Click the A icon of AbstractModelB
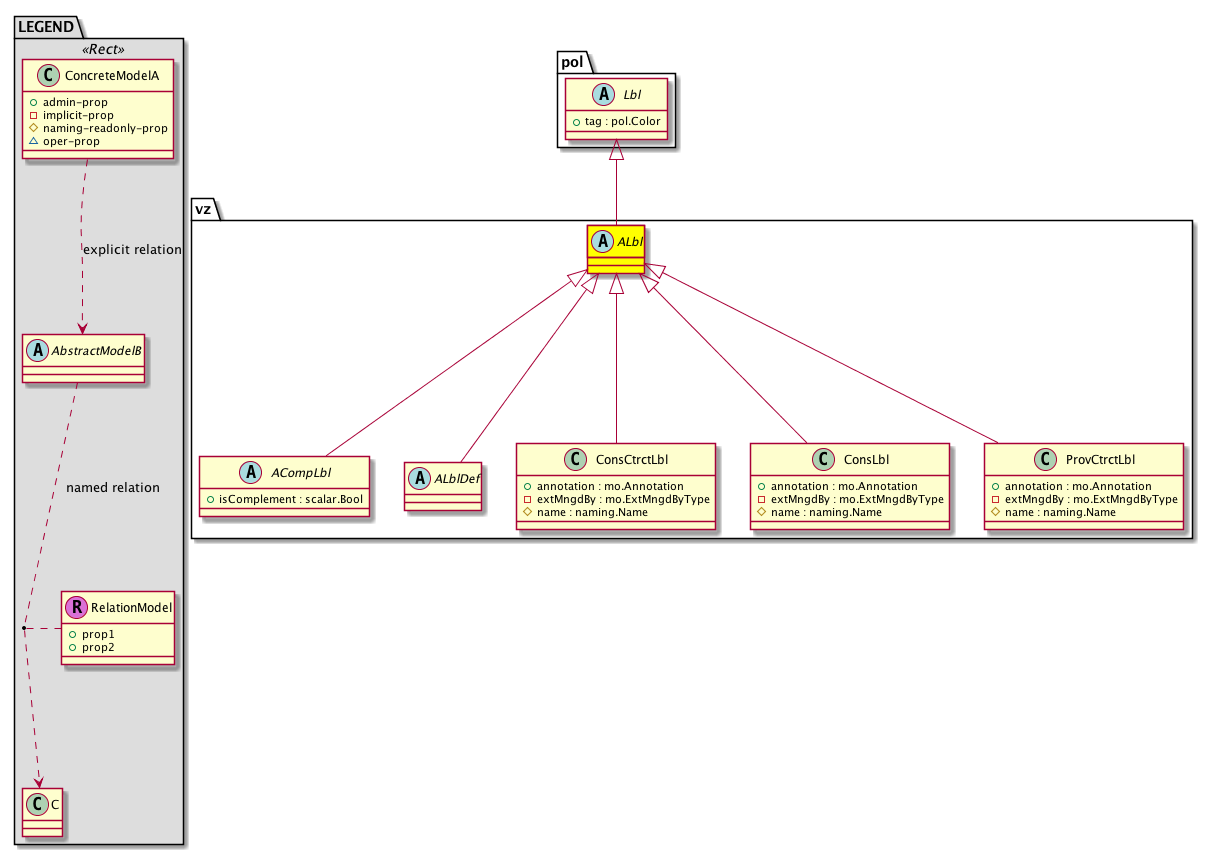 point(38,350)
